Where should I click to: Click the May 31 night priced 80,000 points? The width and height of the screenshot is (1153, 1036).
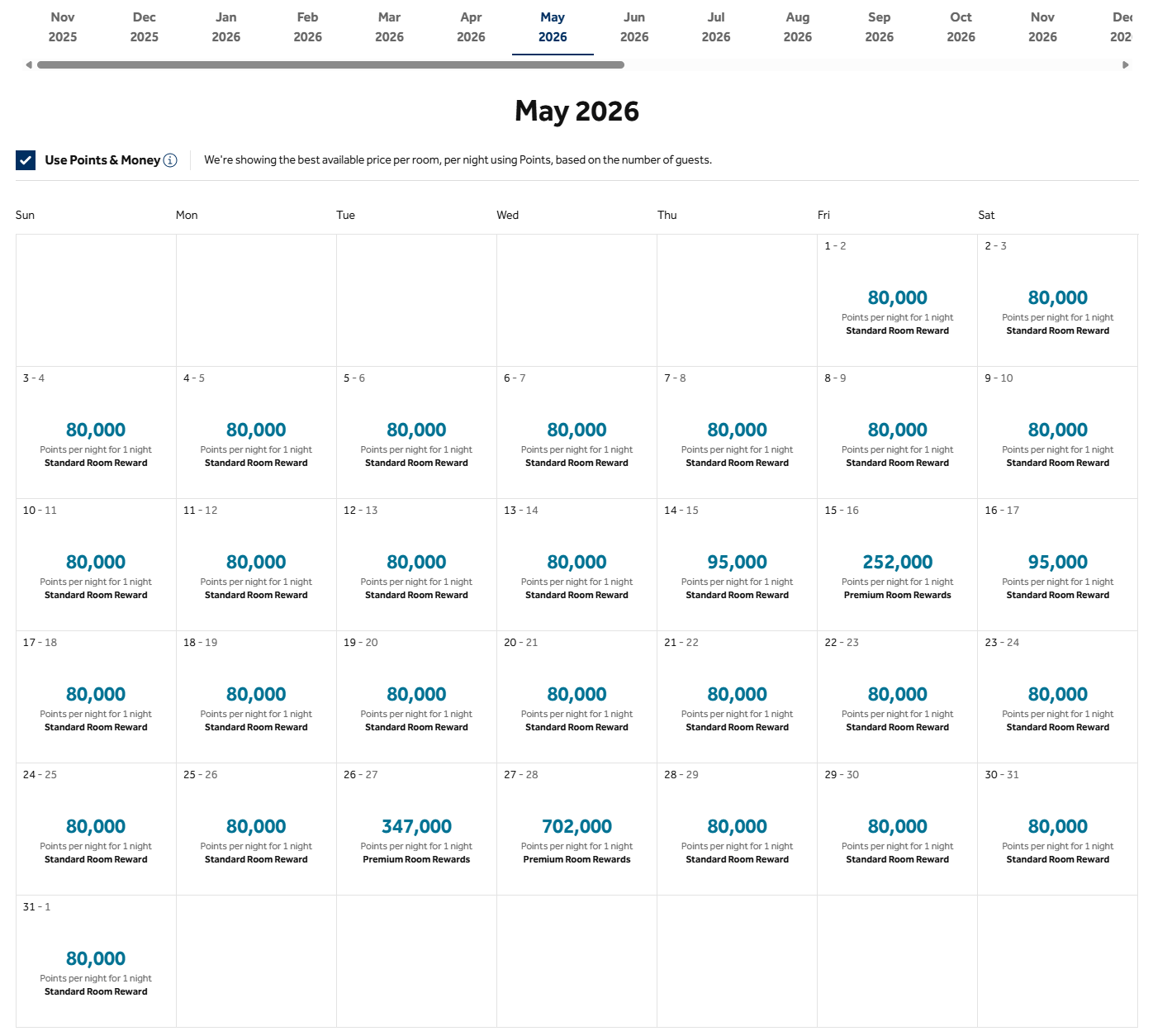[96, 958]
